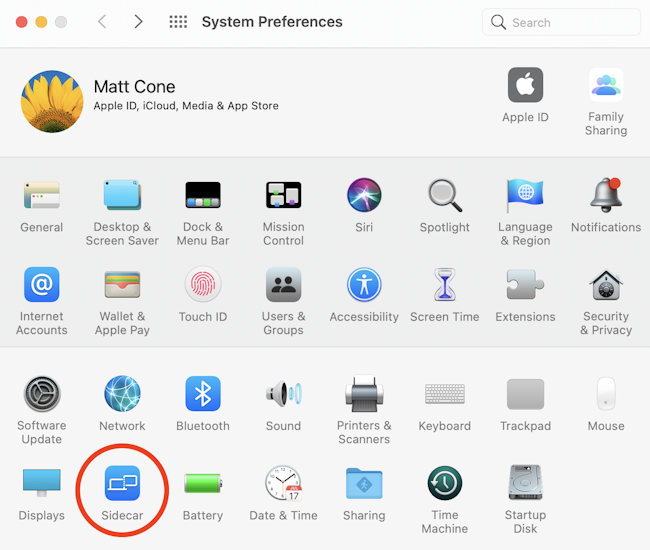Show all preferences grid button

[x=178, y=22]
